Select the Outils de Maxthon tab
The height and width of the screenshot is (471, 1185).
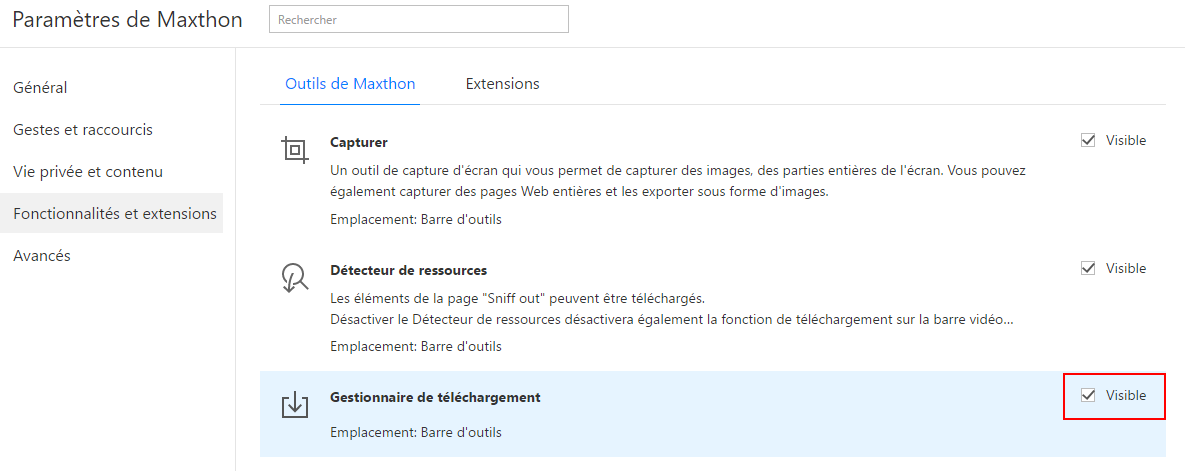(350, 84)
